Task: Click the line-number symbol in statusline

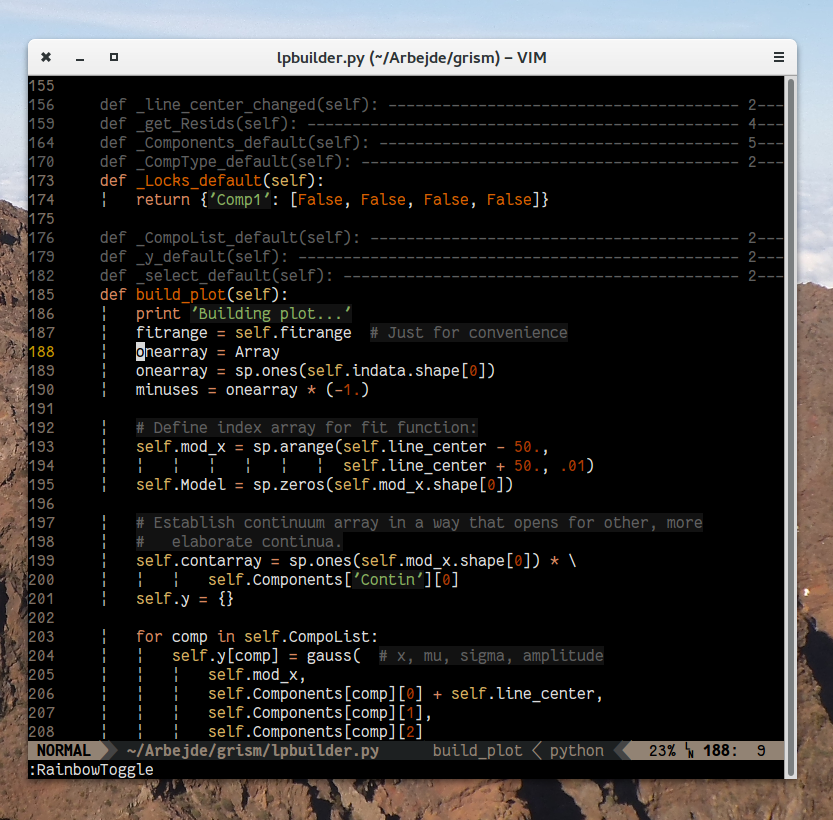Action: click(690, 751)
